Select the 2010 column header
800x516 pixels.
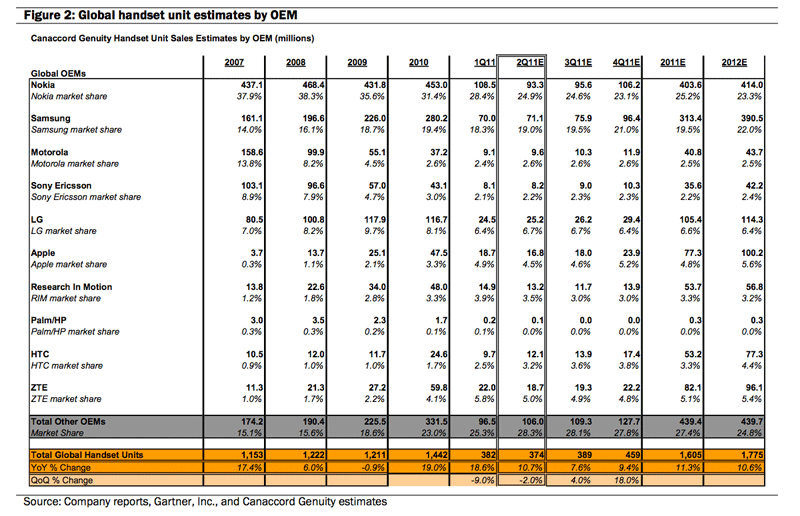(418, 63)
